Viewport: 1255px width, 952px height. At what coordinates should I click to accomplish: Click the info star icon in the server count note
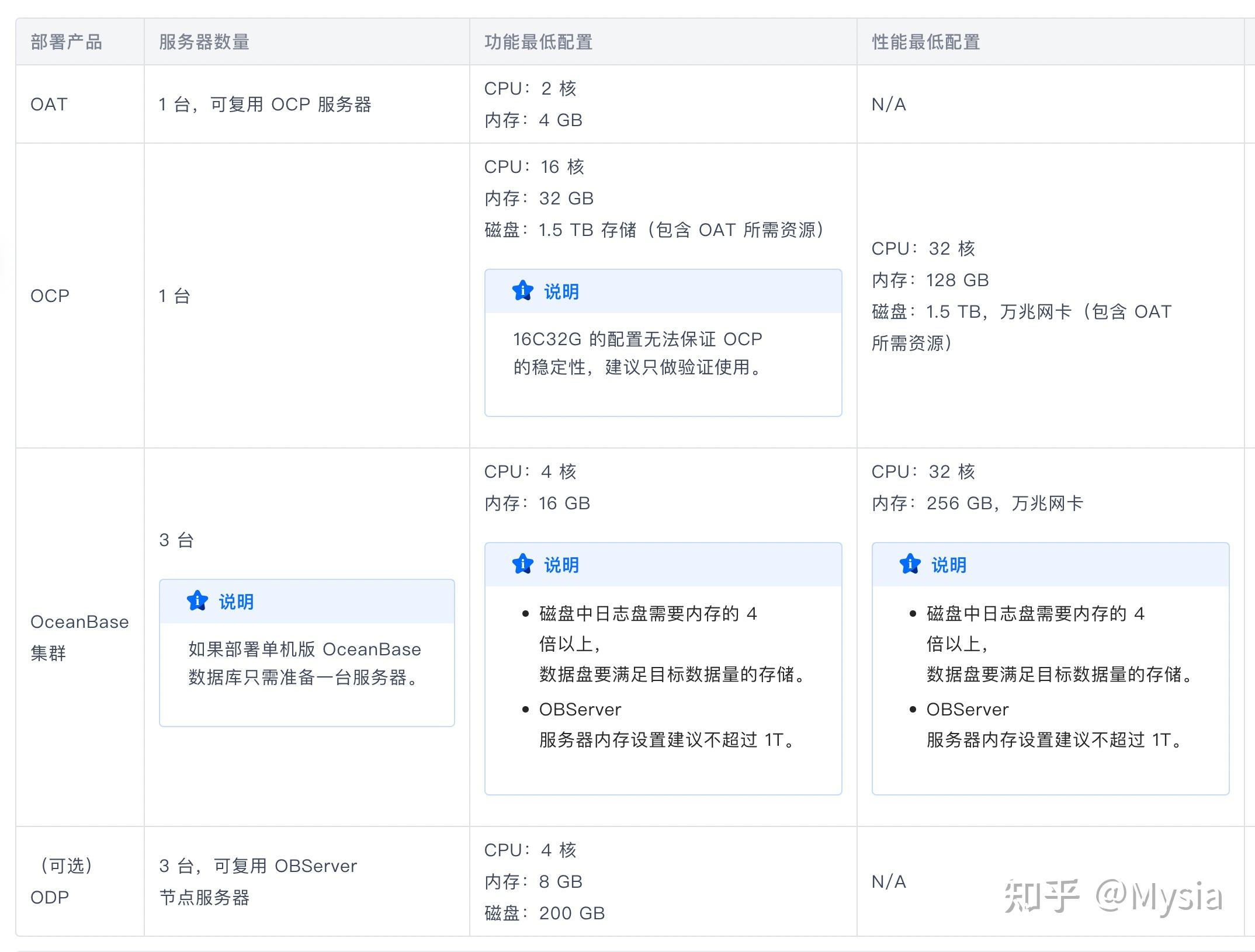pyautogui.click(x=197, y=600)
